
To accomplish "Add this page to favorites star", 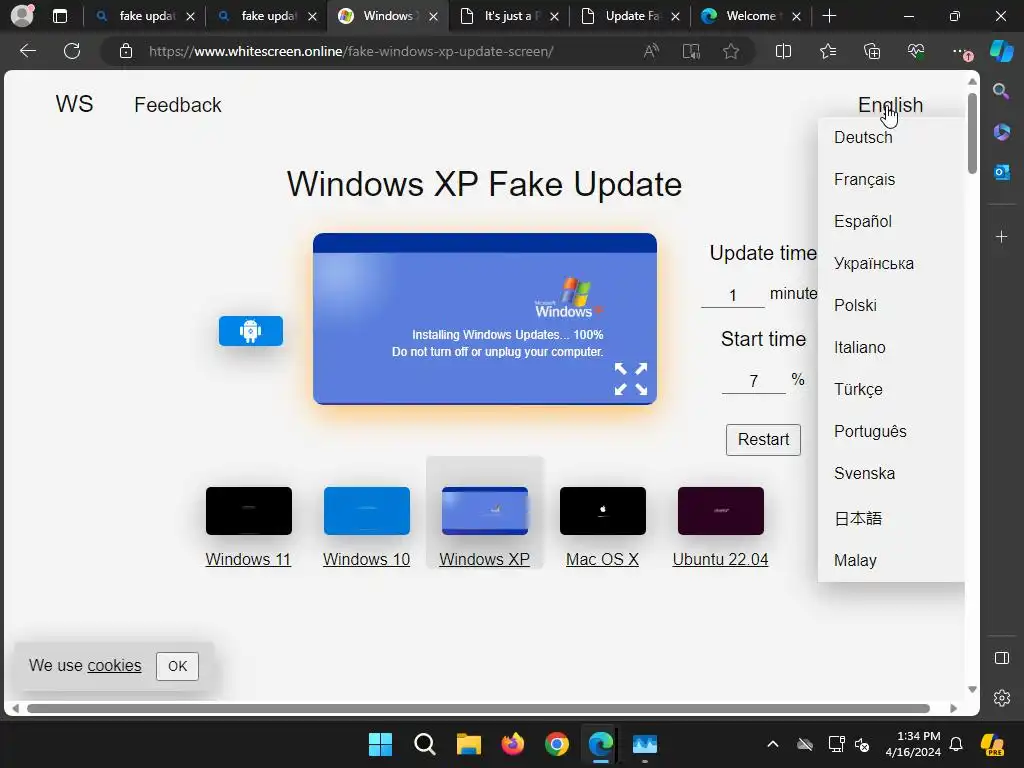I will click(731, 51).
